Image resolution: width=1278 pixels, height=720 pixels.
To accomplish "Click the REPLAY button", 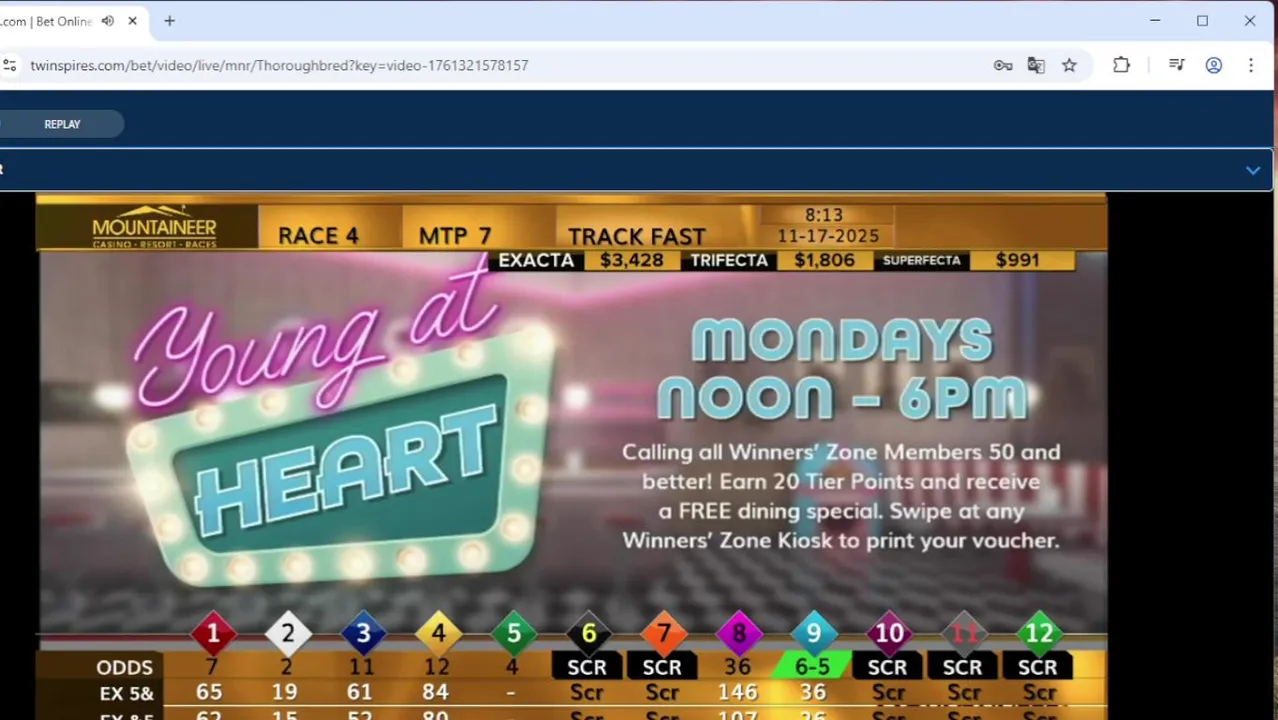I will coord(62,124).
